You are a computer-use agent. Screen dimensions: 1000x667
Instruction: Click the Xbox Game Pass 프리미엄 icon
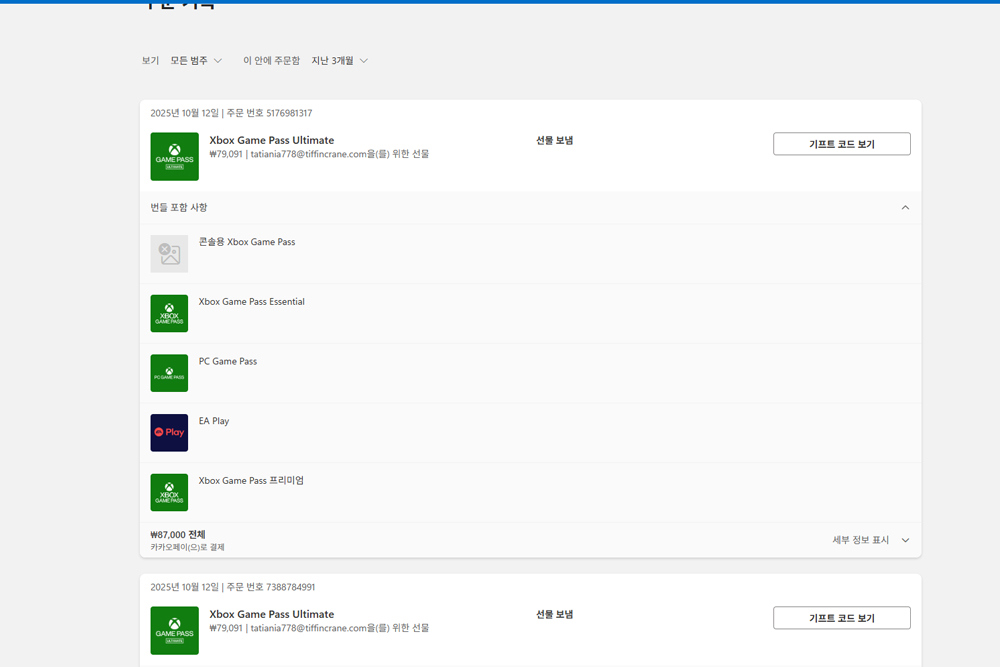169,492
